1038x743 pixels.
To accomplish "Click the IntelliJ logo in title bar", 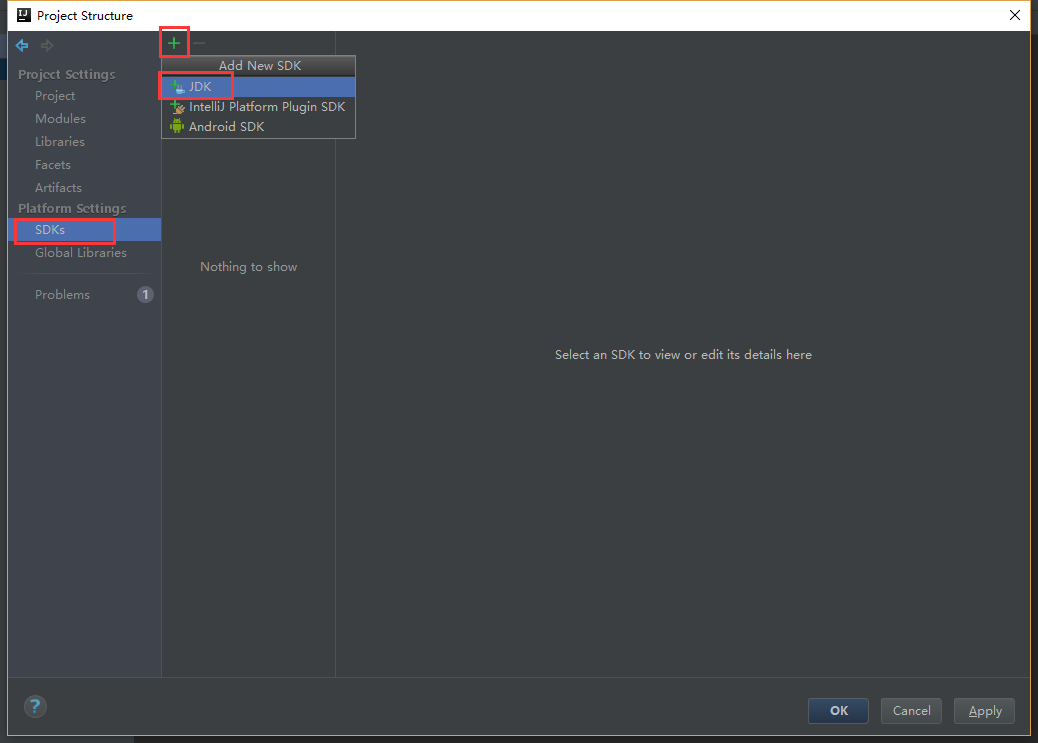I will pyautogui.click(x=24, y=15).
